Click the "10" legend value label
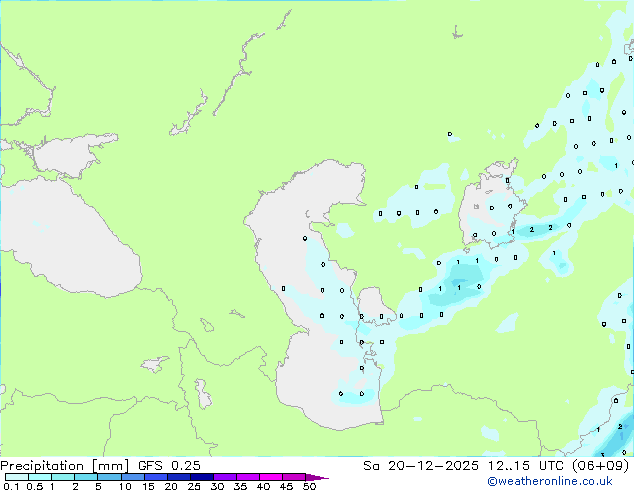This screenshot has width=634, height=490. (125, 486)
